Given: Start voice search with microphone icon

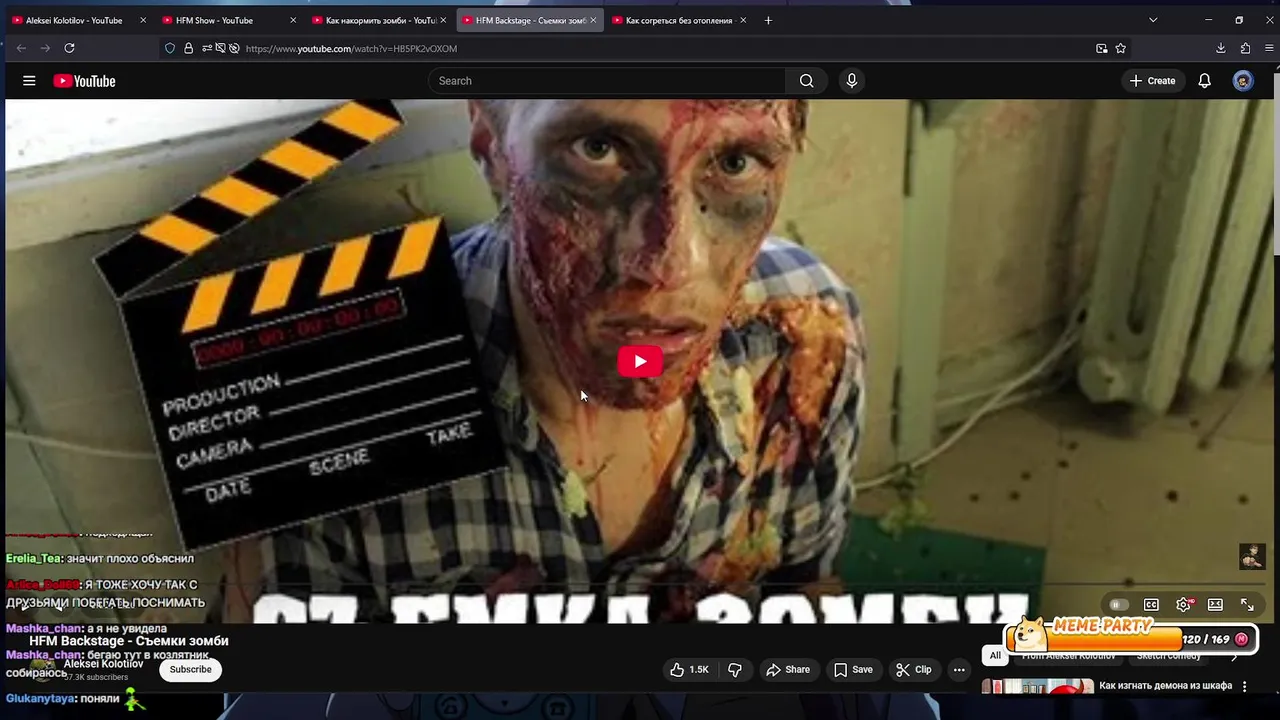Looking at the screenshot, I should [x=851, y=81].
